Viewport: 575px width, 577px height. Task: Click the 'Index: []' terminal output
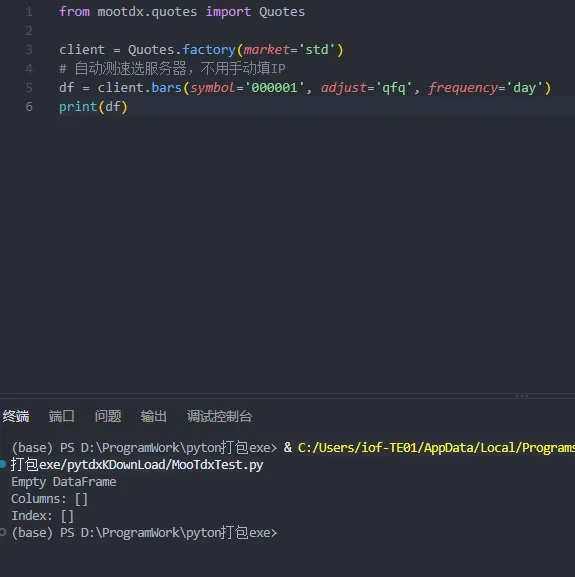coord(42,516)
